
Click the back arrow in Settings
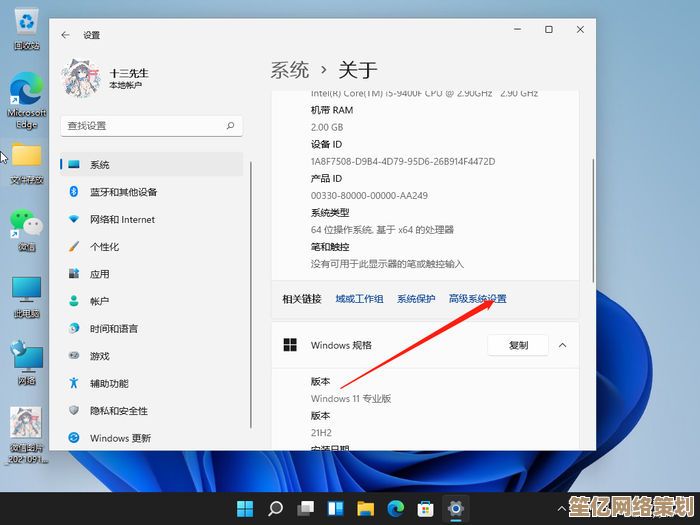click(x=66, y=35)
